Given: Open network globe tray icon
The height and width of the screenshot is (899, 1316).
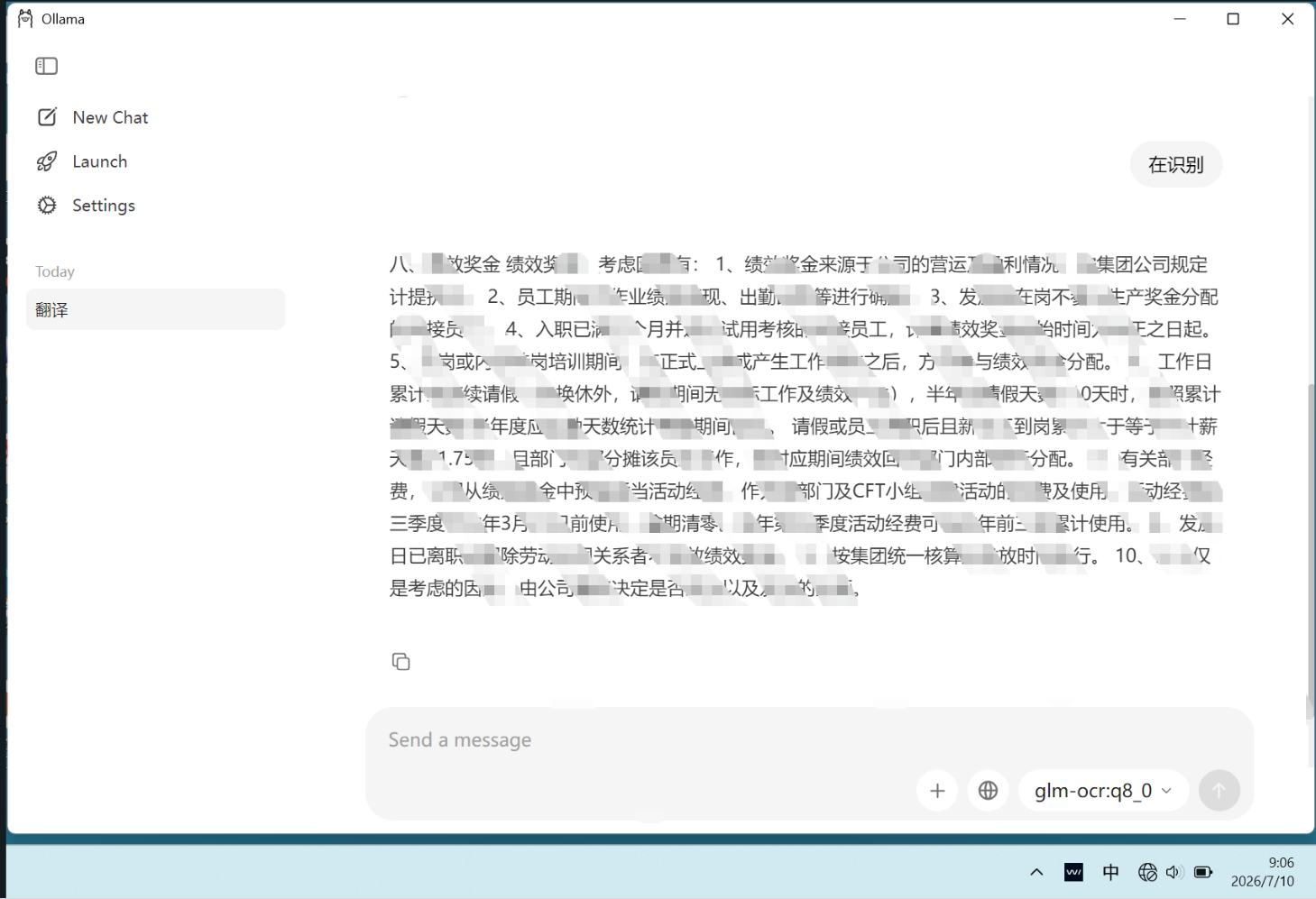Looking at the screenshot, I should click(x=1147, y=872).
